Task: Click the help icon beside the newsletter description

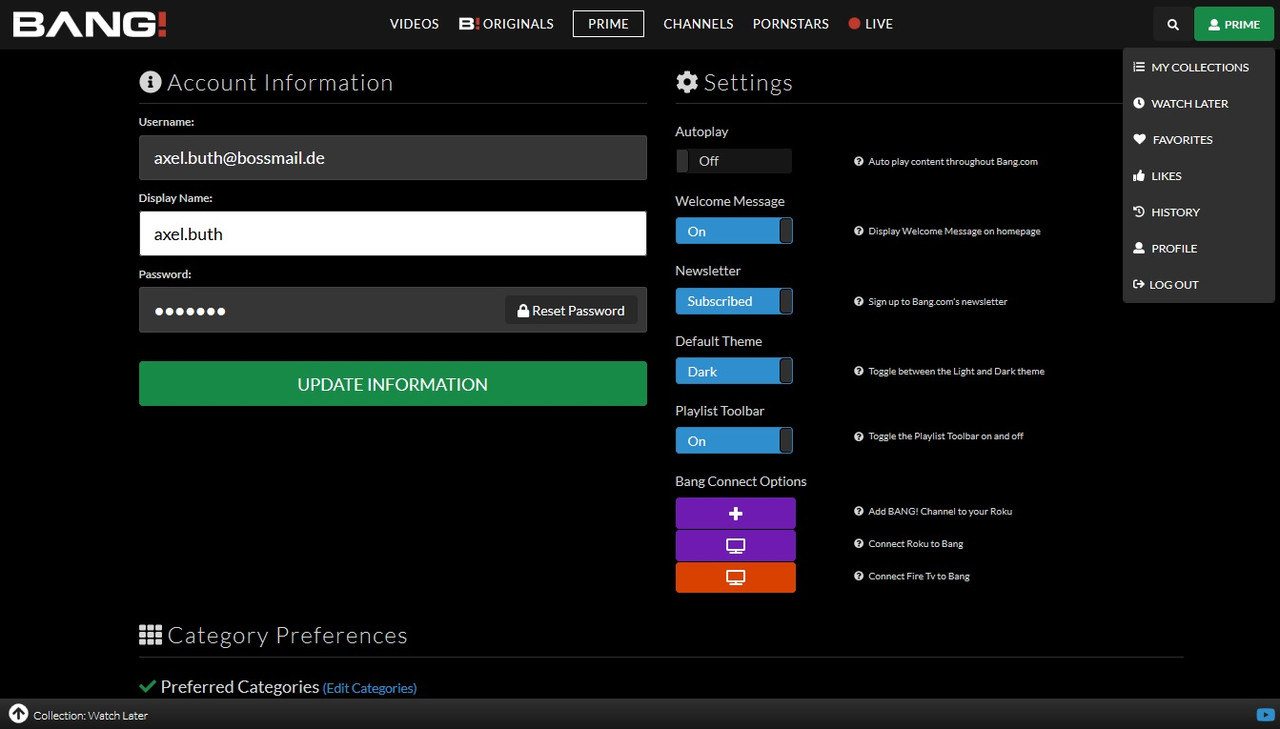Action: click(859, 301)
